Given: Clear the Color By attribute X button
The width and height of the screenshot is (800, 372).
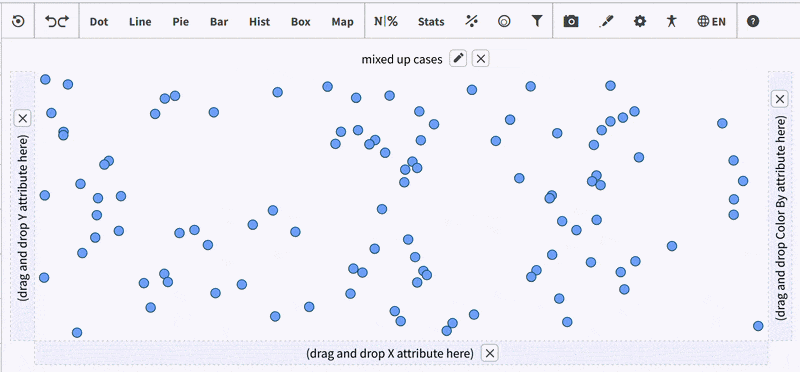Looking at the screenshot, I should [780, 99].
